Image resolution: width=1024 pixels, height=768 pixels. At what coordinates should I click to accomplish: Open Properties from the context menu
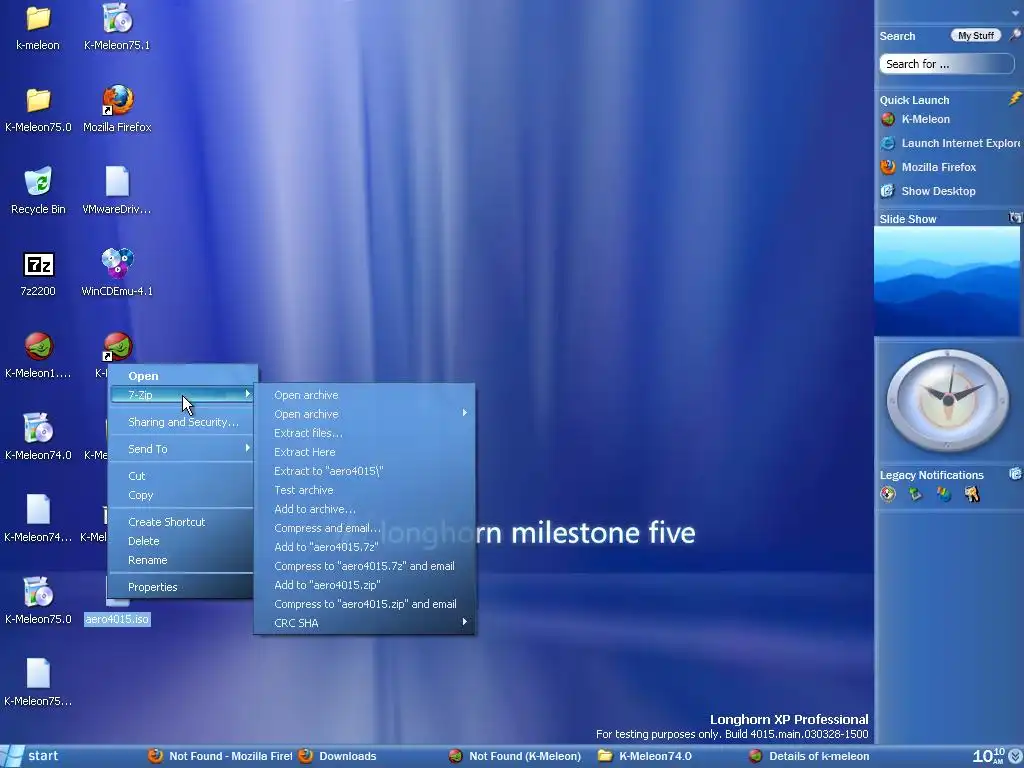click(x=183, y=587)
